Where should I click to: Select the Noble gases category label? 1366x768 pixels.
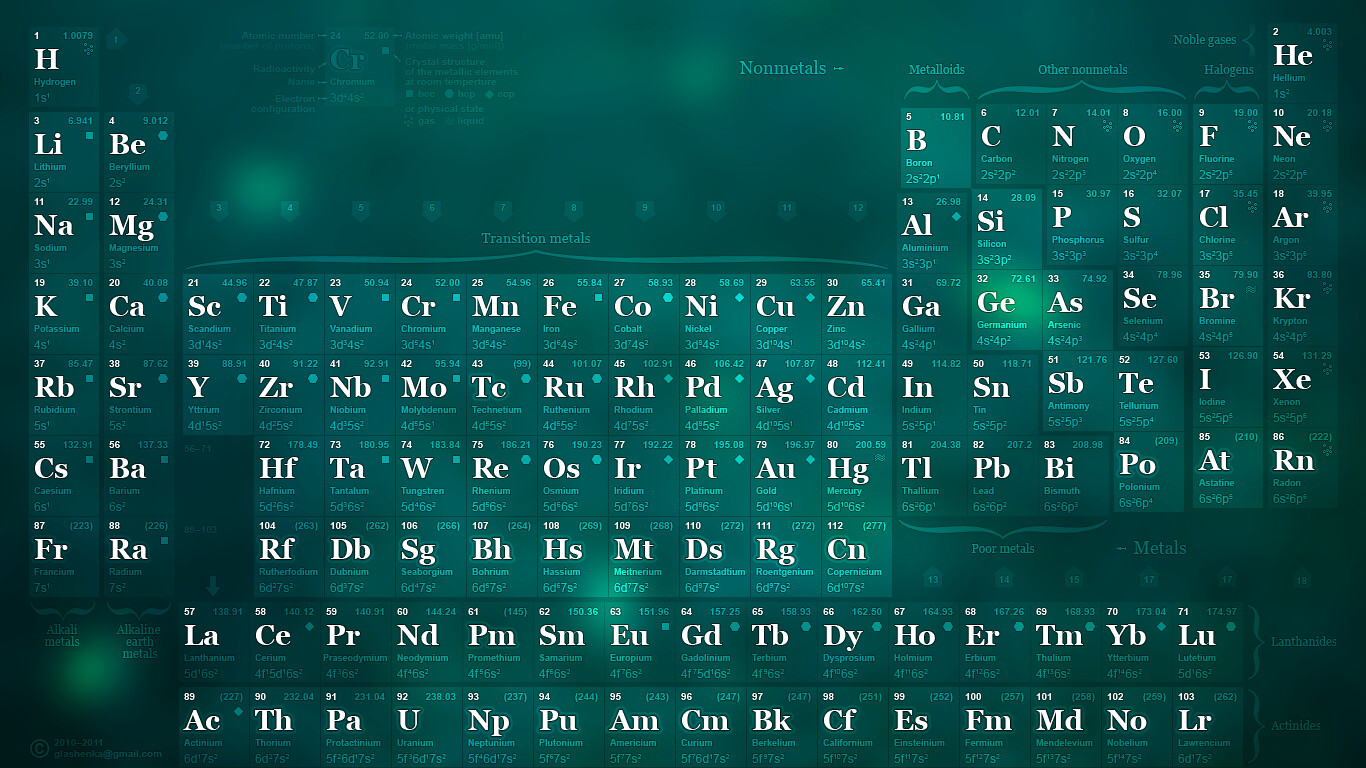1204,41
